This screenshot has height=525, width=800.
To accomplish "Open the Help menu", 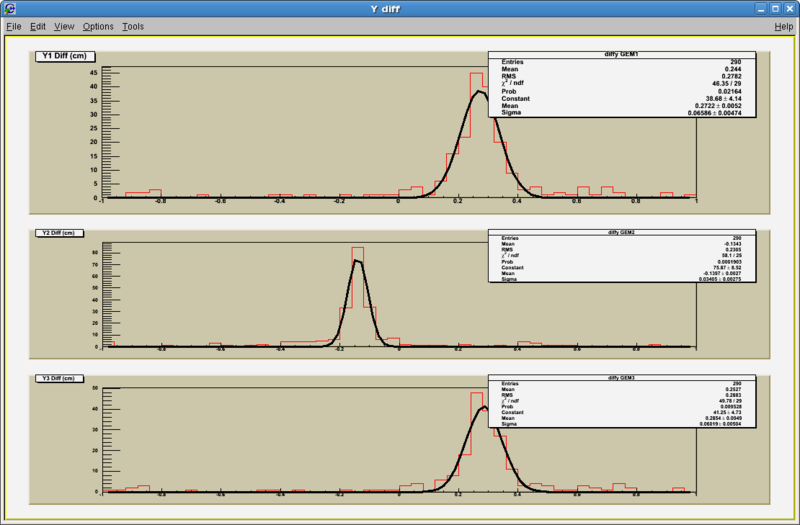I will click(784, 27).
